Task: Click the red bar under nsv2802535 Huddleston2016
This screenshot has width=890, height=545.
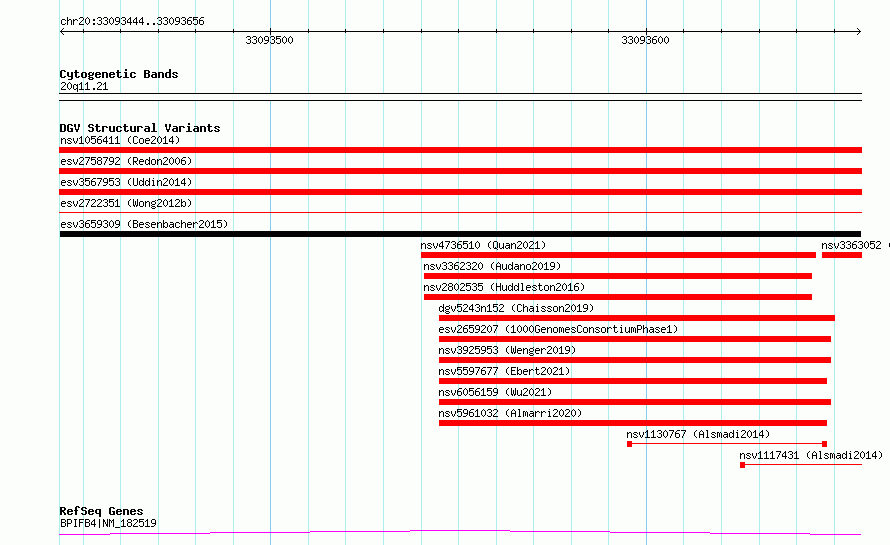Action: [x=618, y=297]
